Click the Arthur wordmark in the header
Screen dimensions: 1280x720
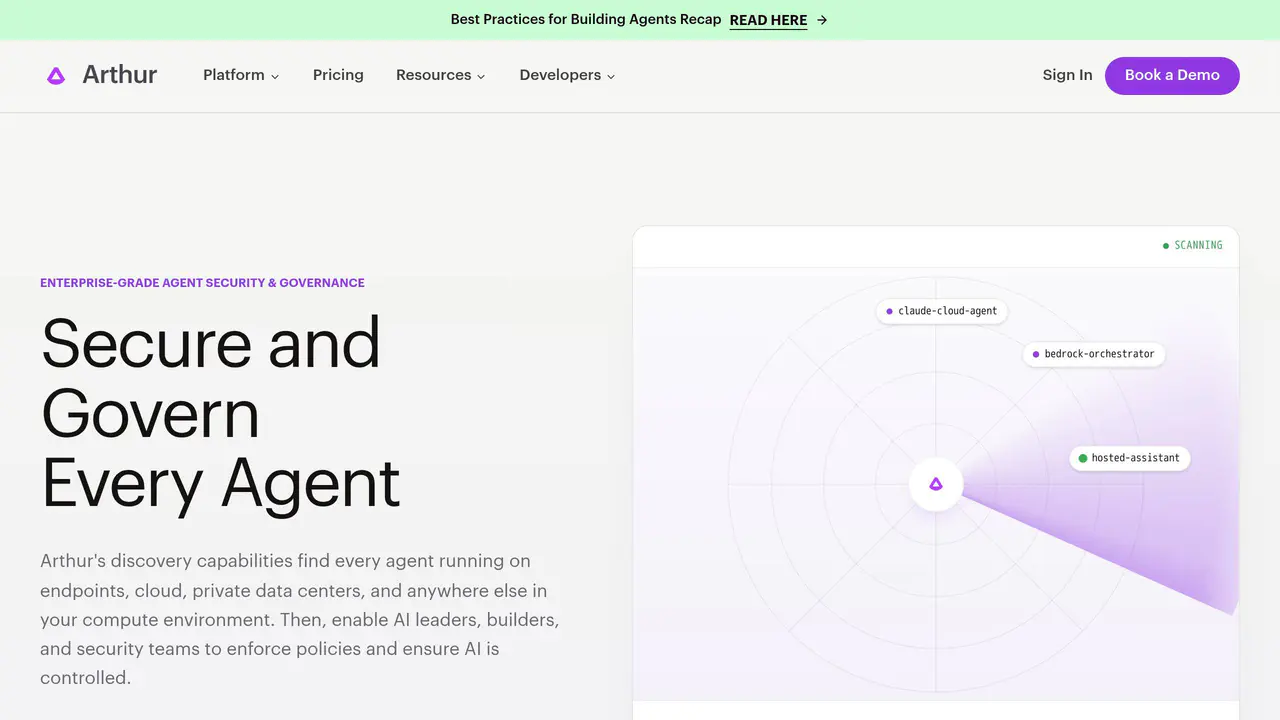(120, 75)
